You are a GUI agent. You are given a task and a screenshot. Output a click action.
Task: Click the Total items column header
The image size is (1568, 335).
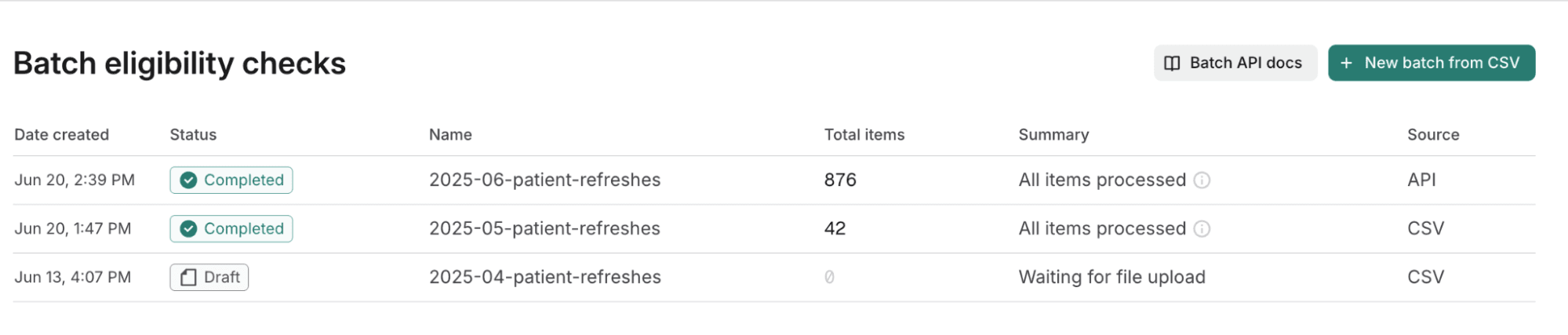click(x=864, y=135)
